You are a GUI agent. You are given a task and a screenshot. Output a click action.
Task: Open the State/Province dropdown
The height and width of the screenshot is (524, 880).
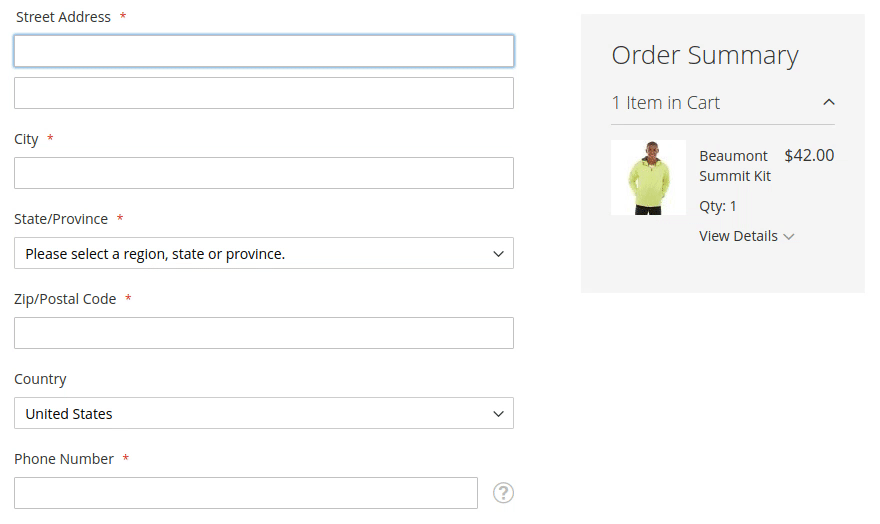pyautogui.click(x=264, y=254)
